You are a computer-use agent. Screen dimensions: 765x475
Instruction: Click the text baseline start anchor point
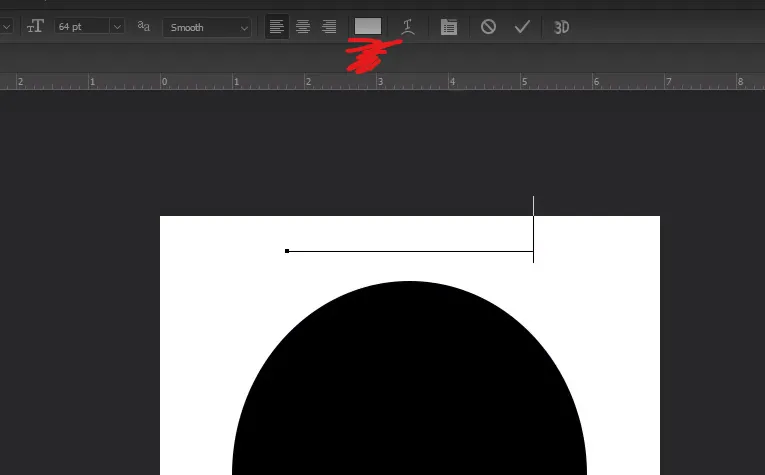[x=287, y=251]
